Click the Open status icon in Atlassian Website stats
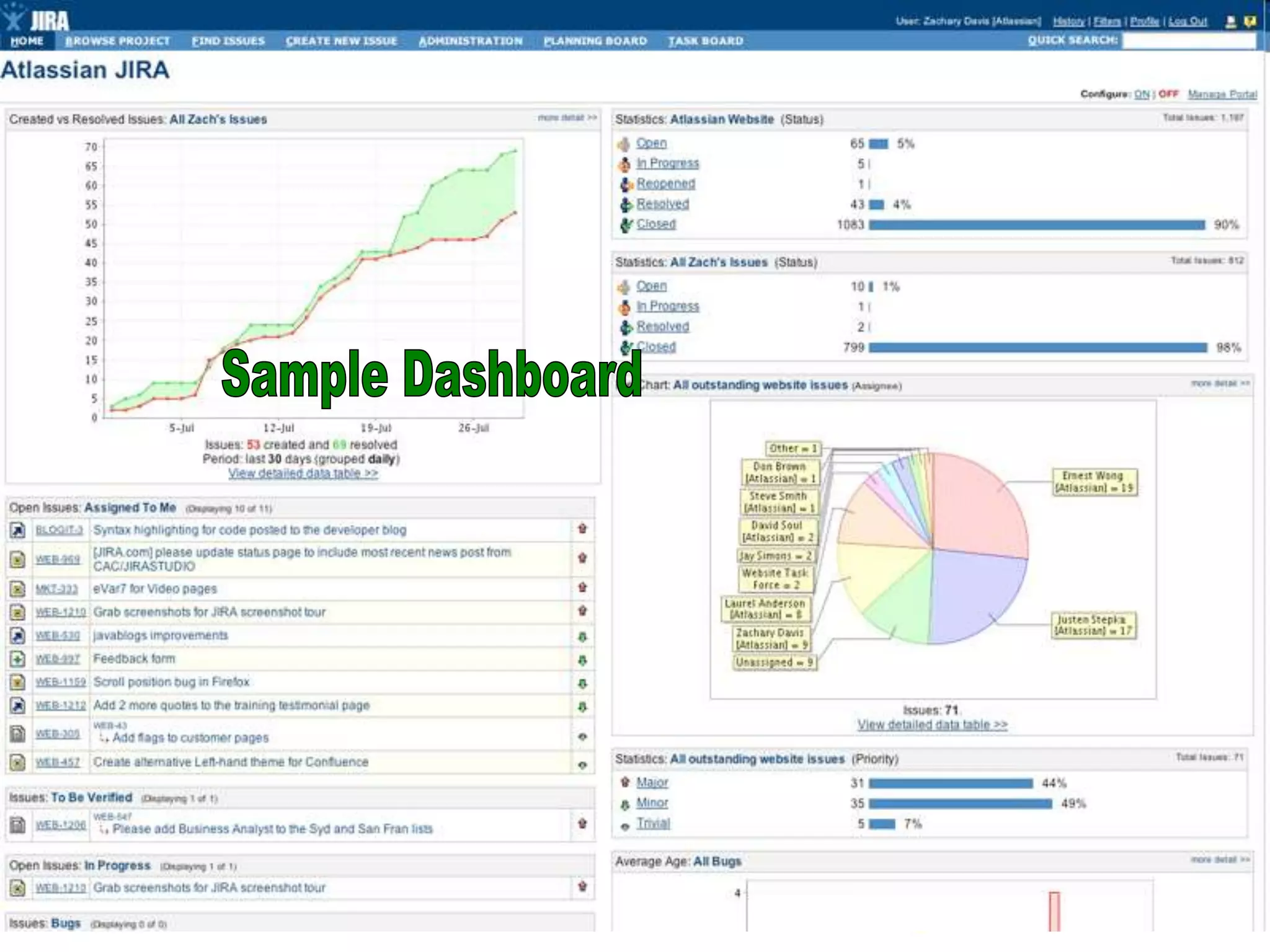This screenshot has width=1270, height=952. click(624, 144)
